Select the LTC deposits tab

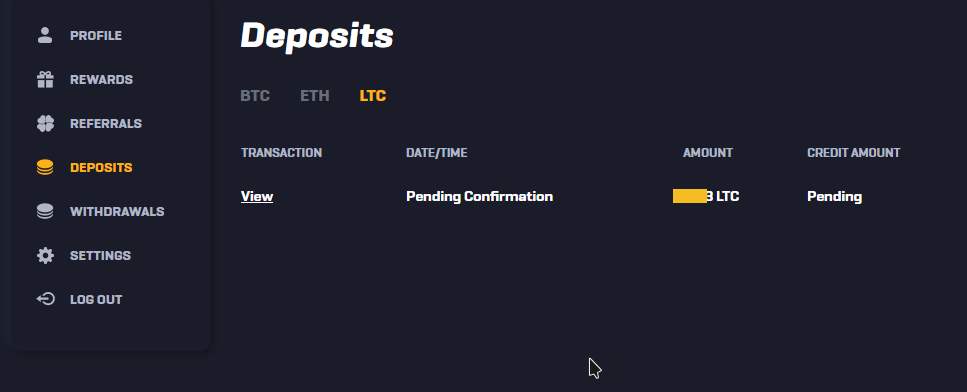[372, 96]
